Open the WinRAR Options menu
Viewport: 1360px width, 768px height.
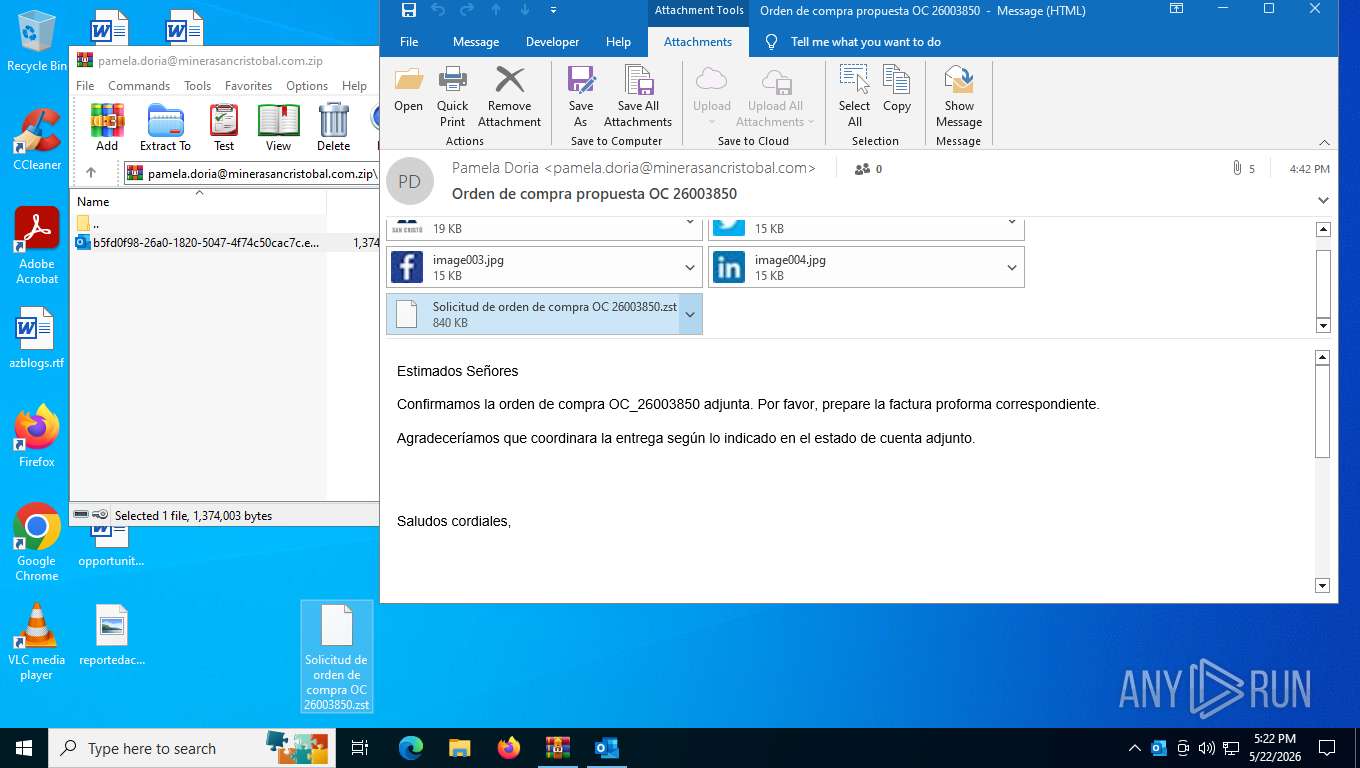[x=307, y=86]
